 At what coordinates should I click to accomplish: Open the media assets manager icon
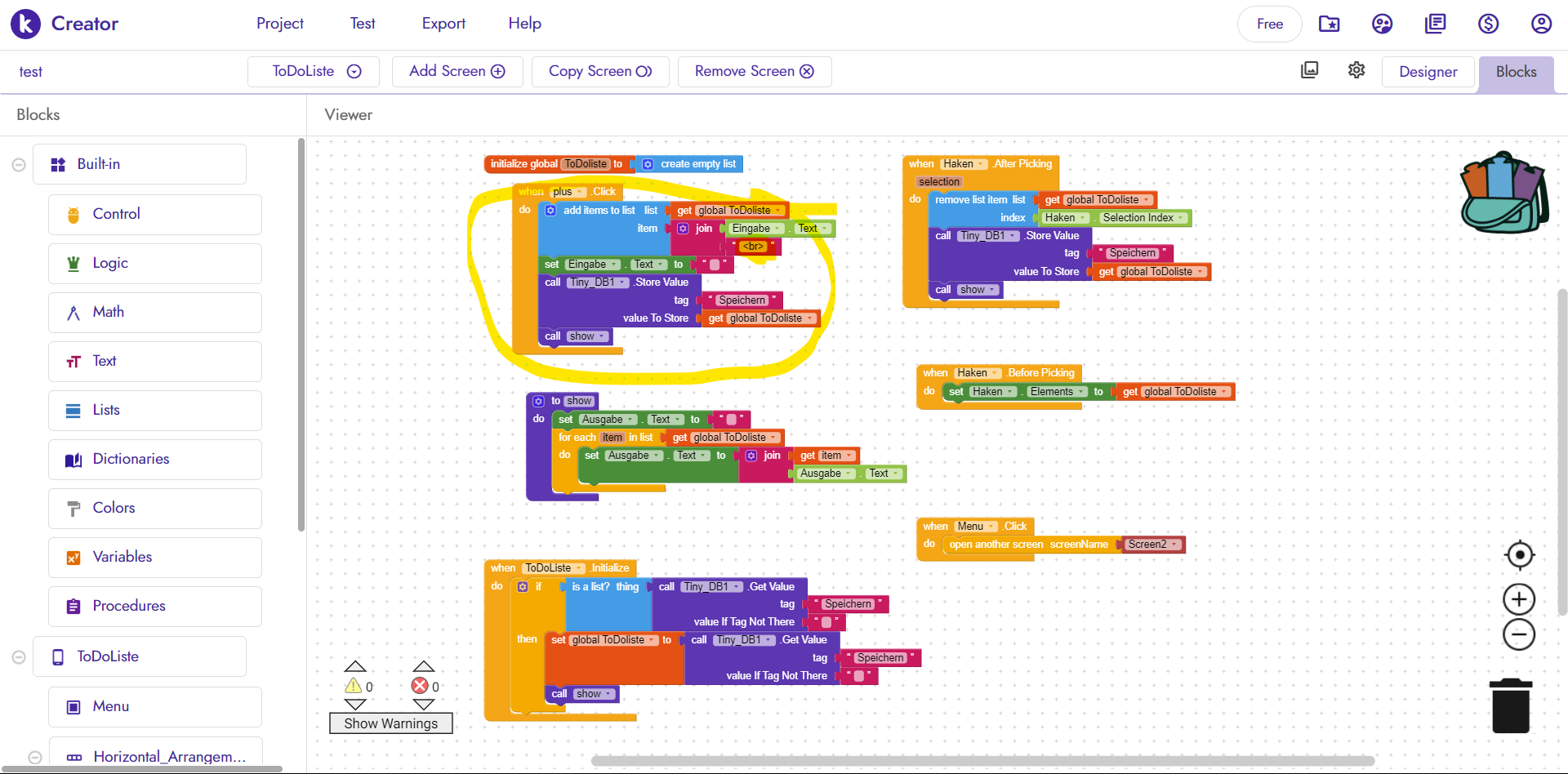point(1309,70)
